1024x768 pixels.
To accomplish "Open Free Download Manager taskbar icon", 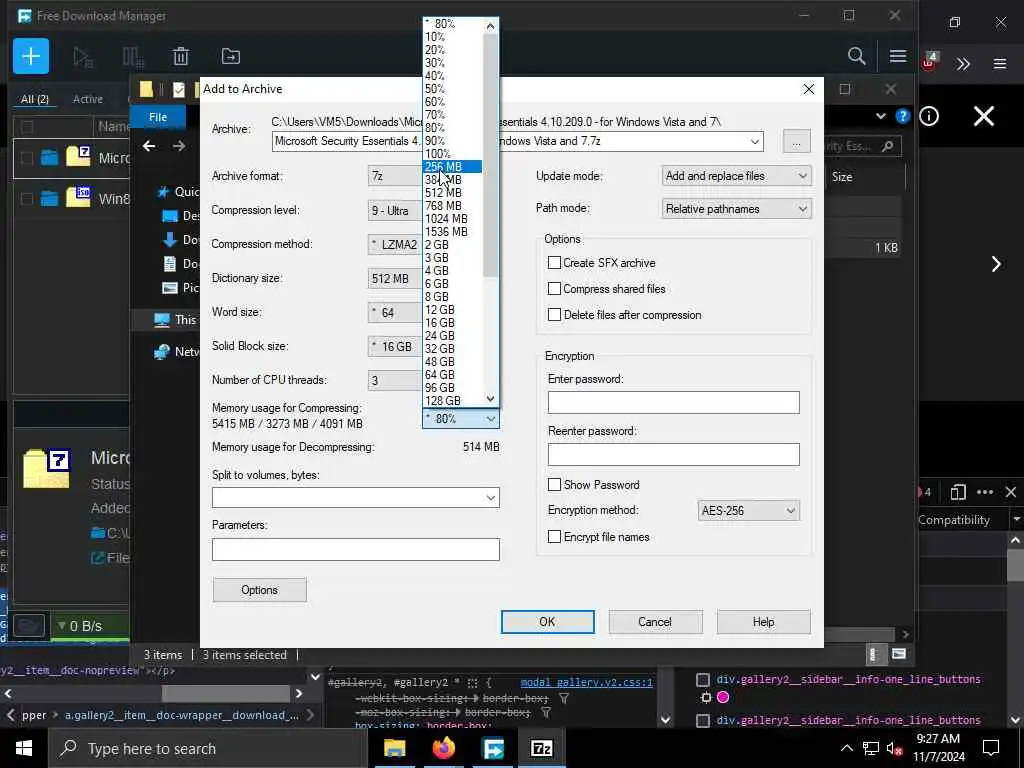I will [492, 748].
